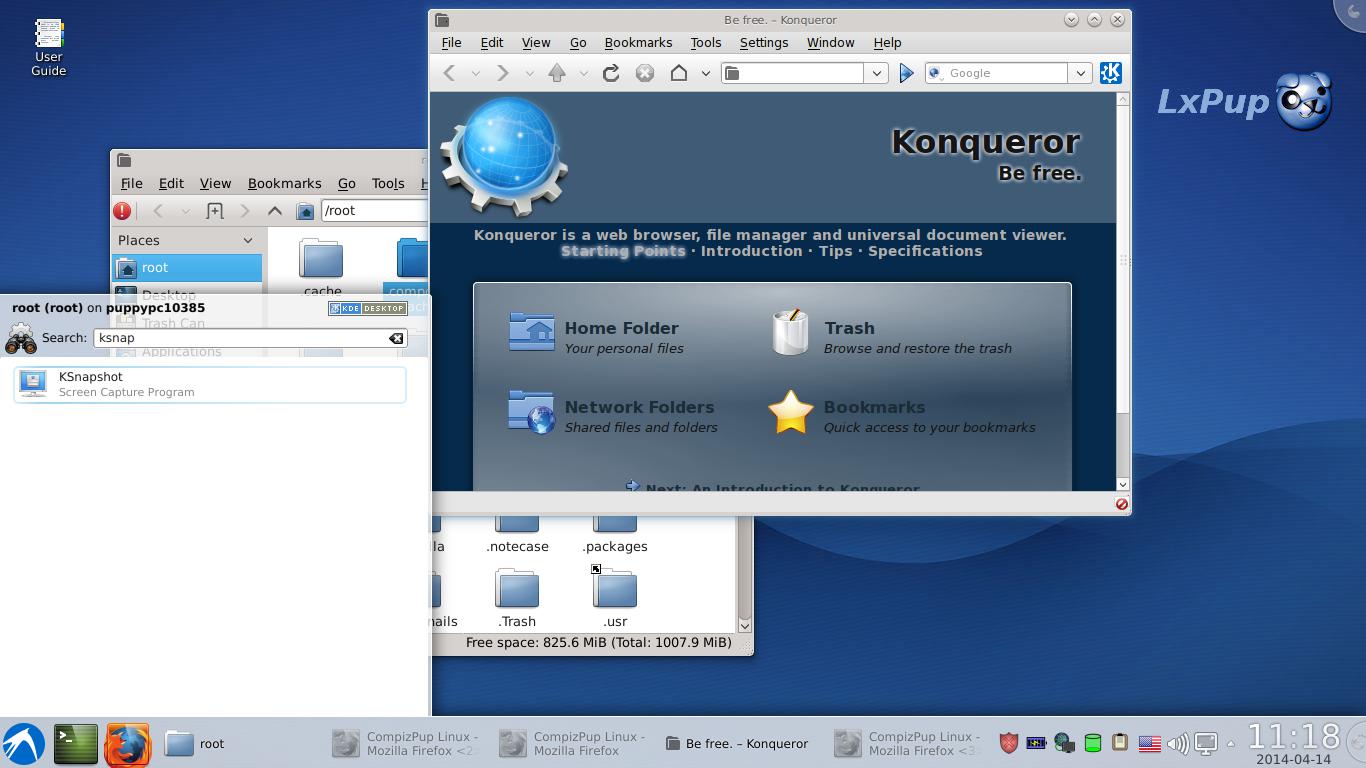Click the clipboard tray icon
Viewport: 1366px width, 768px height.
pos(1121,743)
